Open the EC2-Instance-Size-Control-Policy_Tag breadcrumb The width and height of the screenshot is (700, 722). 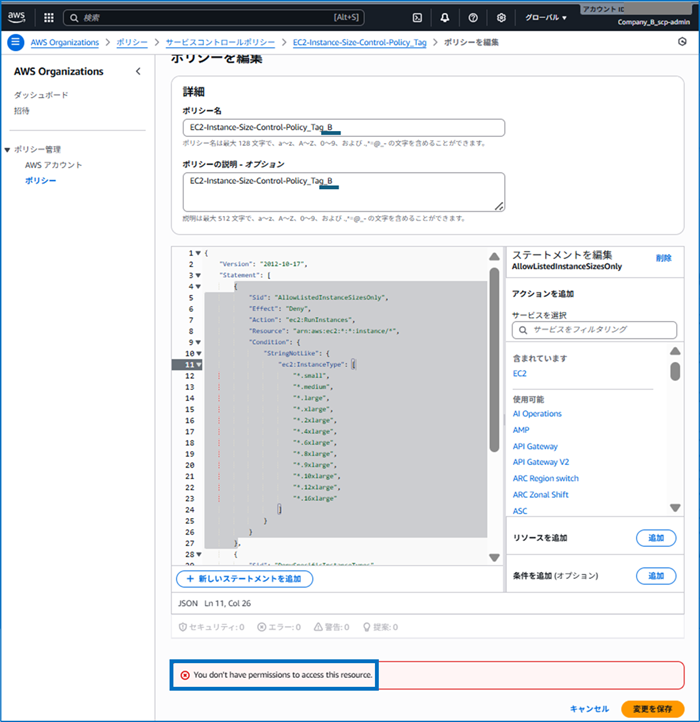(360, 42)
